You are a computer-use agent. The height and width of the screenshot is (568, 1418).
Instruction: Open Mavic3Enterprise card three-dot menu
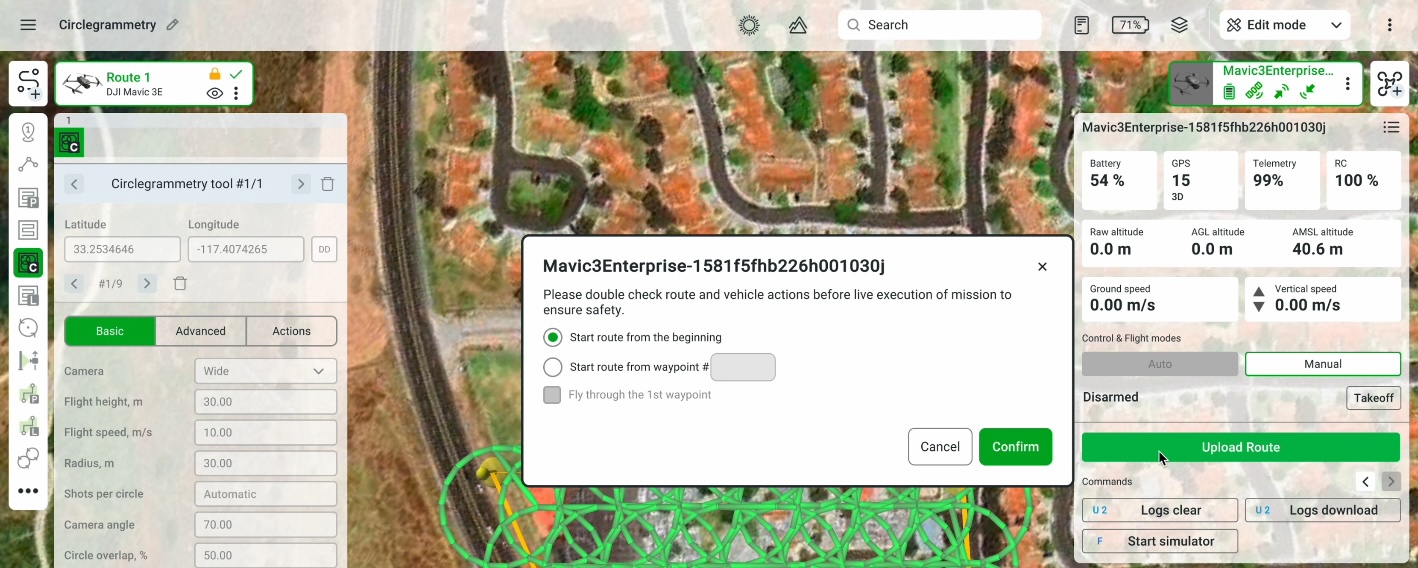tap(1348, 84)
